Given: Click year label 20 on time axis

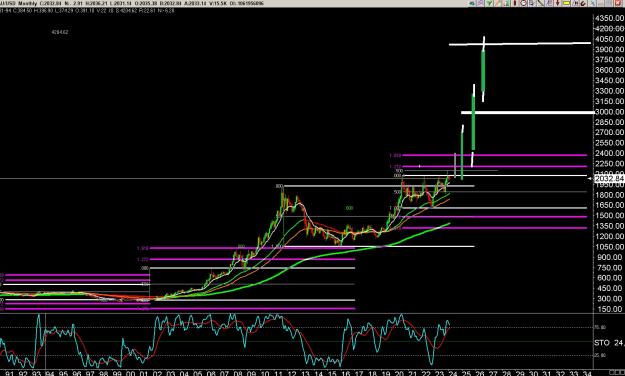Looking at the screenshot, I should tap(399, 373).
